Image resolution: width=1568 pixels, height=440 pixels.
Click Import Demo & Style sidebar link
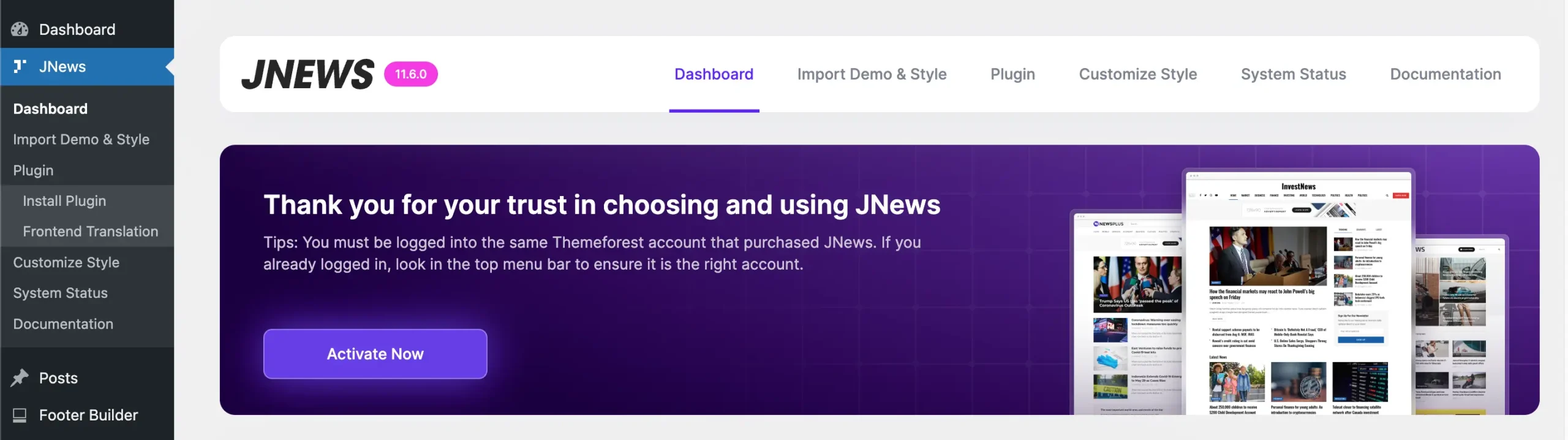81,140
